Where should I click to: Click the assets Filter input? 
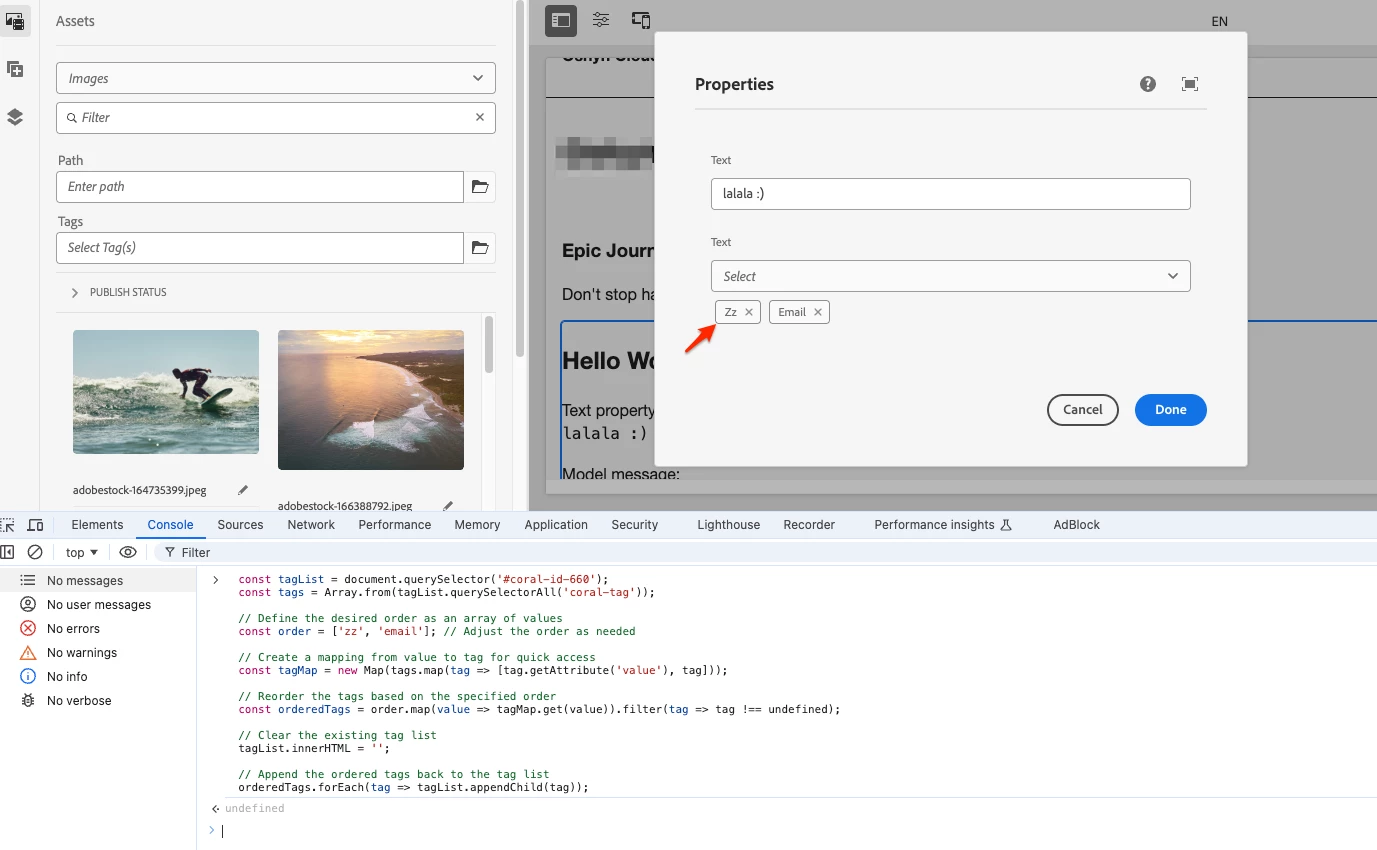[x=276, y=117]
